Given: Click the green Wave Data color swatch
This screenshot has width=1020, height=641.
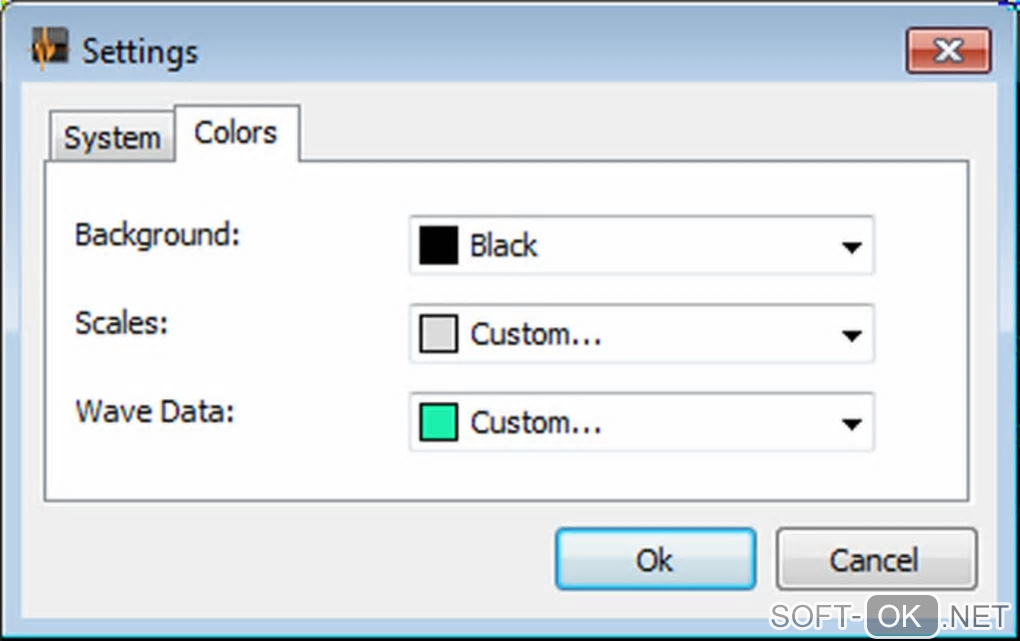Looking at the screenshot, I should [x=438, y=422].
